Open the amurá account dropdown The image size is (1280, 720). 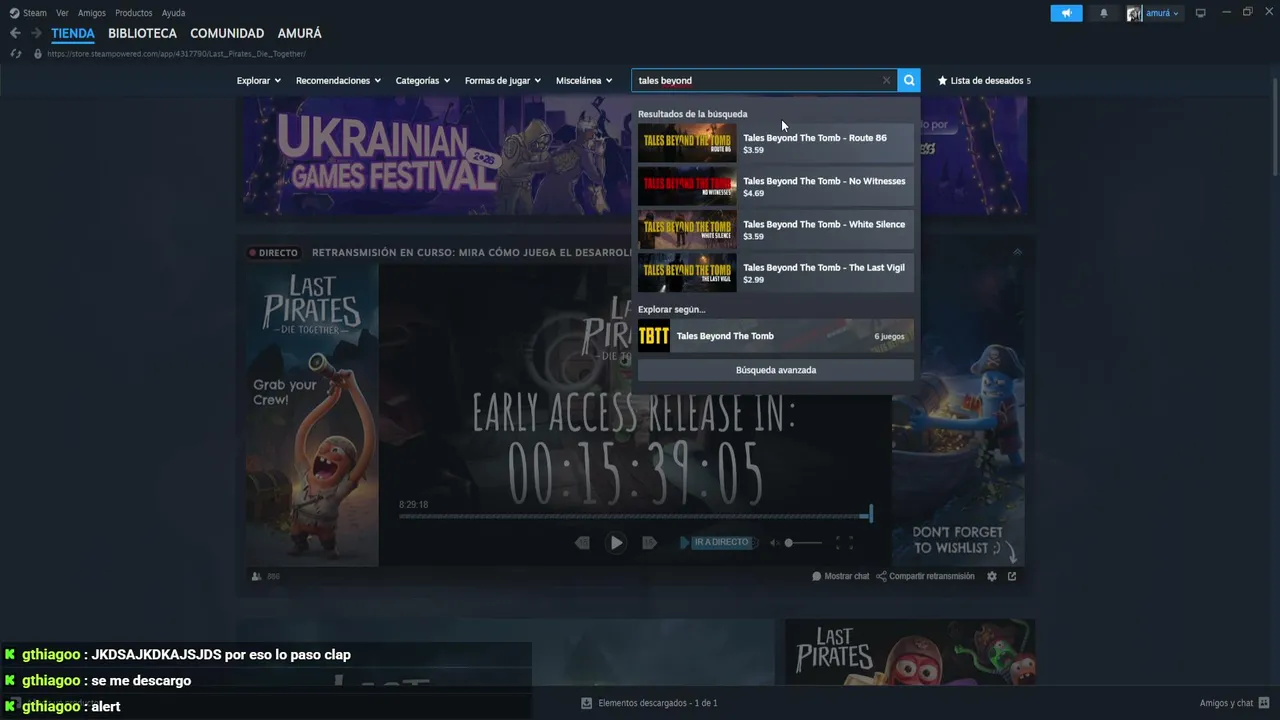[x=1163, y=13]
